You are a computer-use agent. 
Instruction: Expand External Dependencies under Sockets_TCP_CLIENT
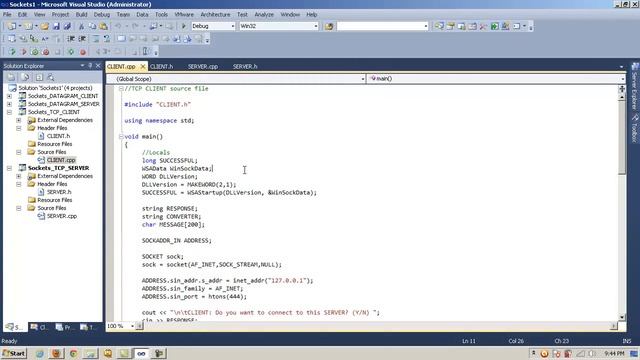19,120
